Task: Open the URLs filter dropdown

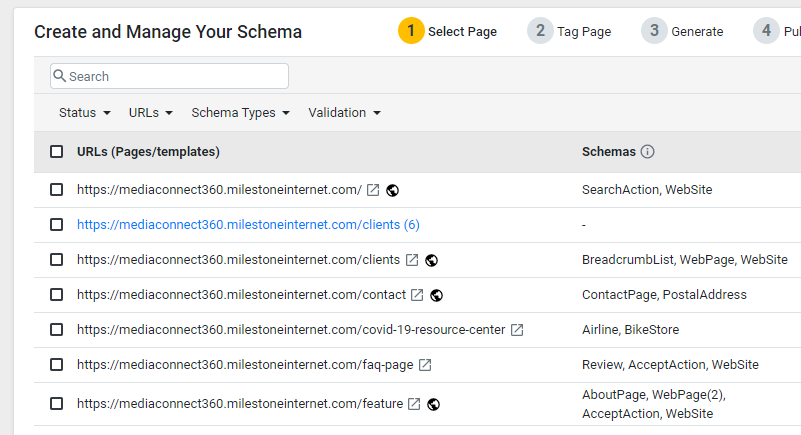Action: tap(151, 112)
